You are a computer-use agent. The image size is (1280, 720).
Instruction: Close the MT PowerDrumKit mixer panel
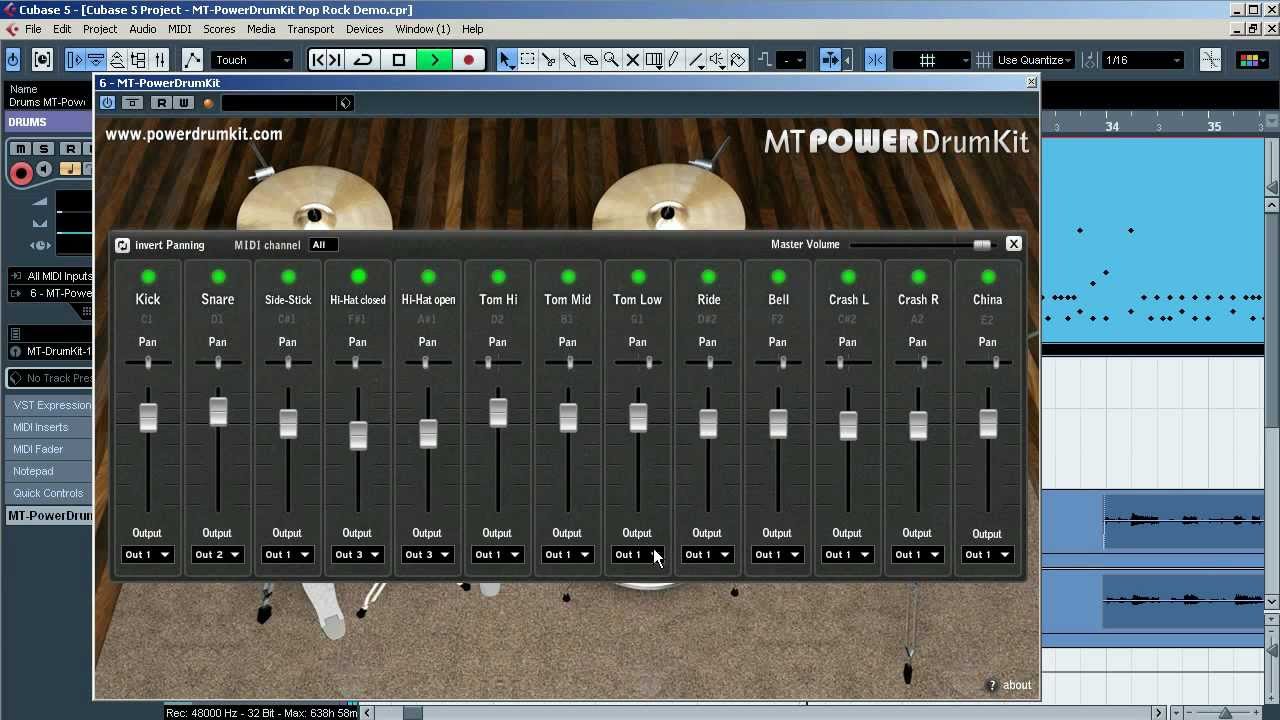coord(1013,244)
